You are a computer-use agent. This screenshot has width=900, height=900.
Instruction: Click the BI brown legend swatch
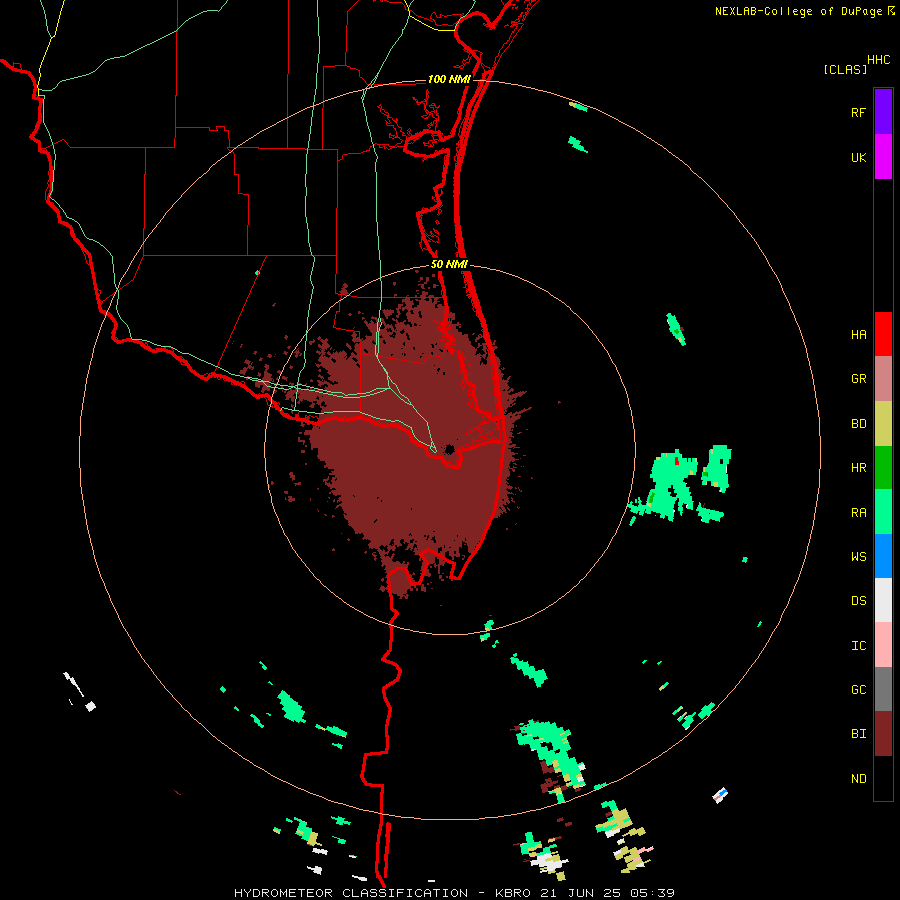tap(883, 734)
